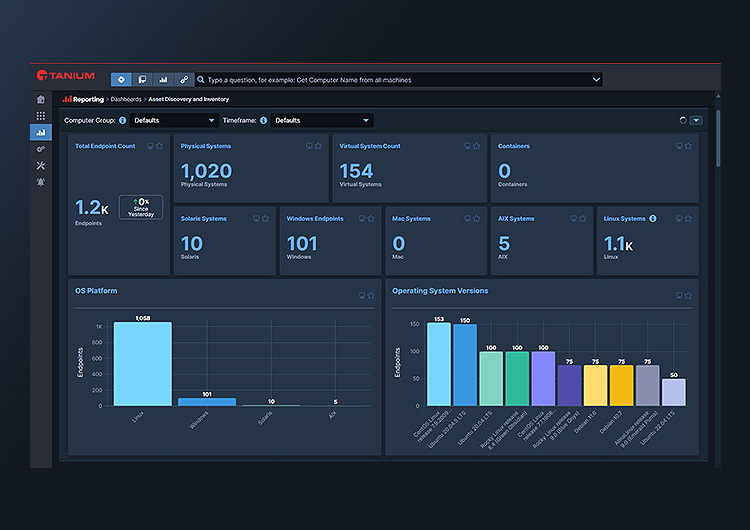Favorite the Total Endpoint Count panel with its star

click(160, 146)
